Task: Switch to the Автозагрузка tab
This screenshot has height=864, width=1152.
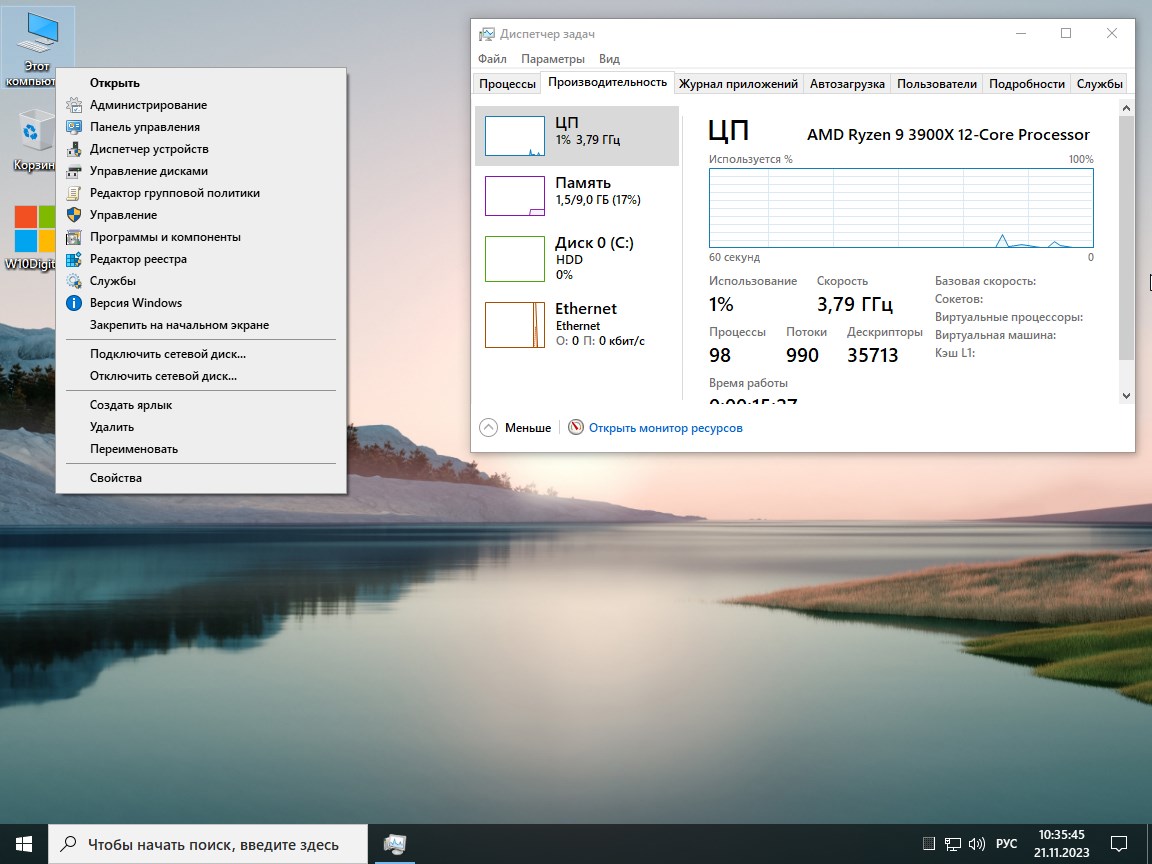Action: [x=847, y=84]
